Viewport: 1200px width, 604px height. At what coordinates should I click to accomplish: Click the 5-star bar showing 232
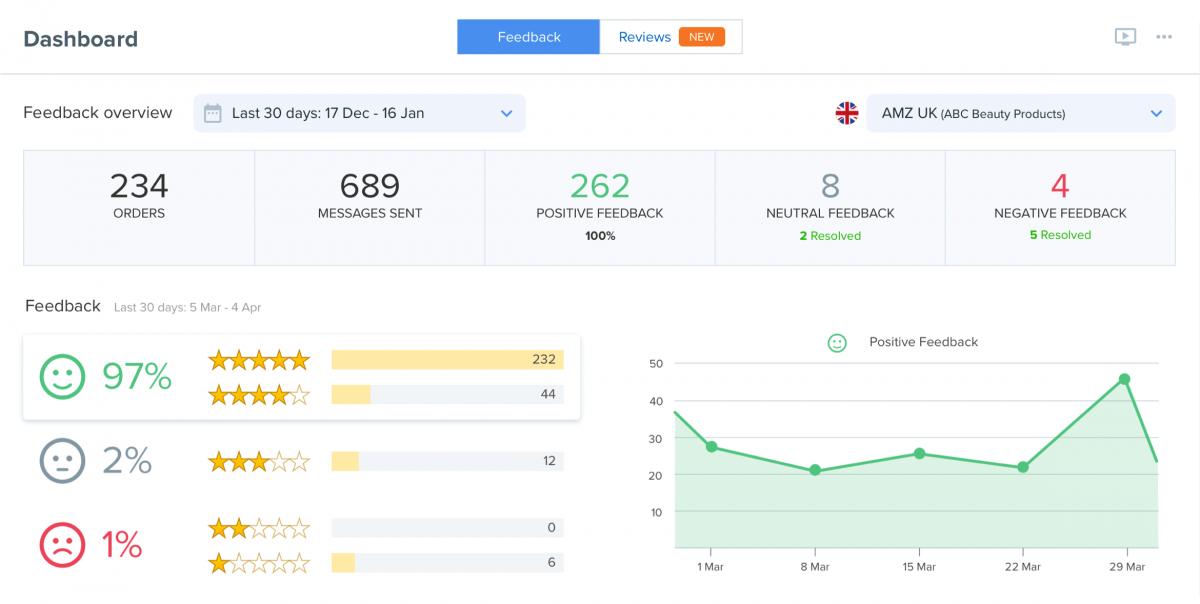click(448, 360)
